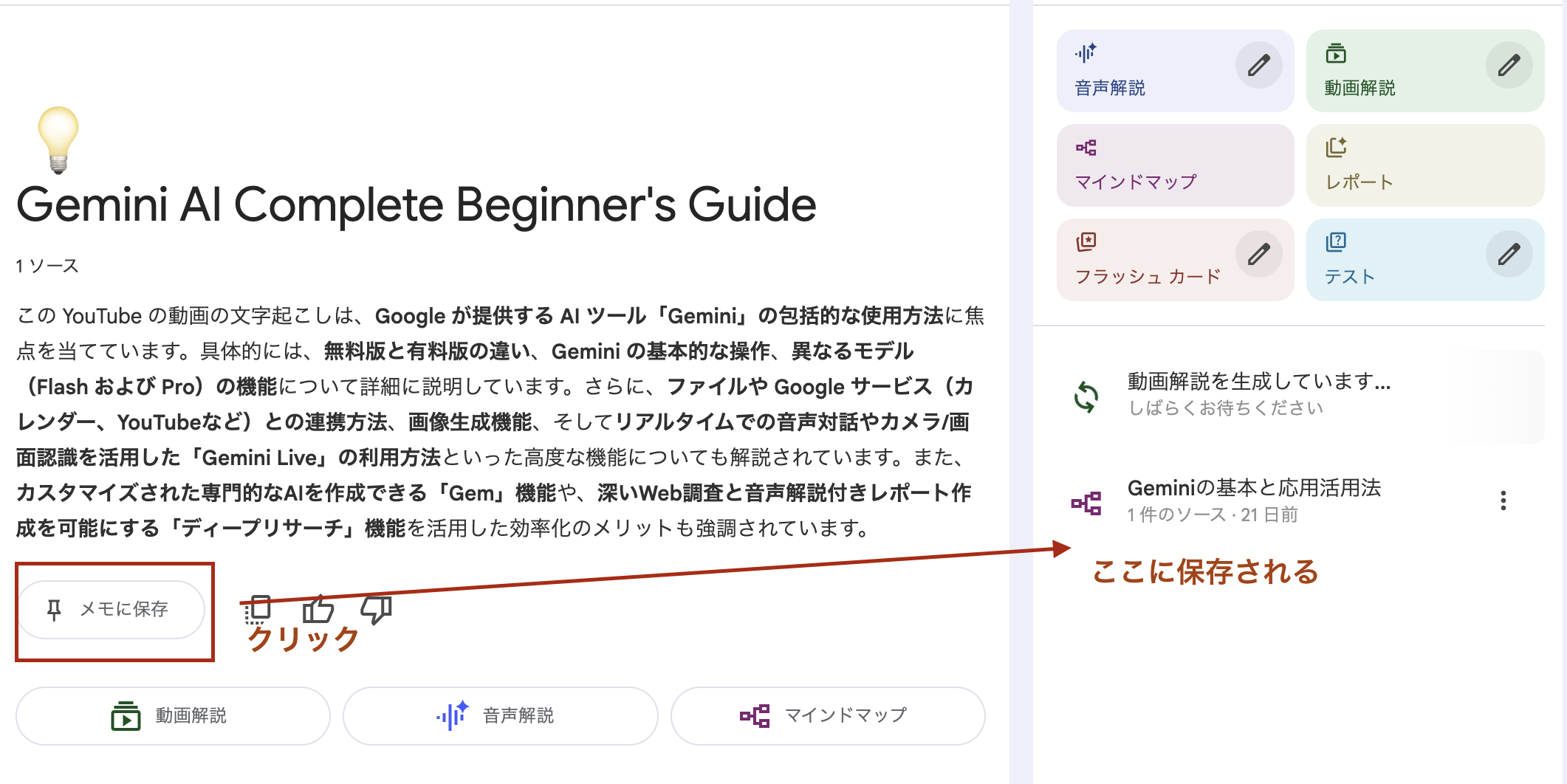
Task: Click the 動画解説 button below the summary
Action: 172,715
